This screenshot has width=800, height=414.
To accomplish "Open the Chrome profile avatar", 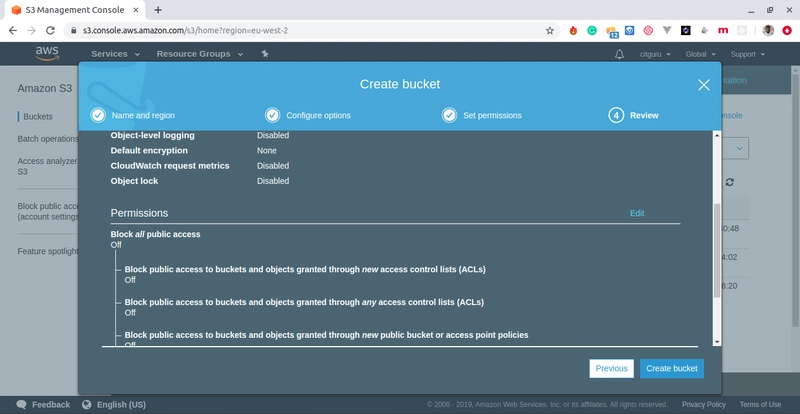I will point(768,31).
